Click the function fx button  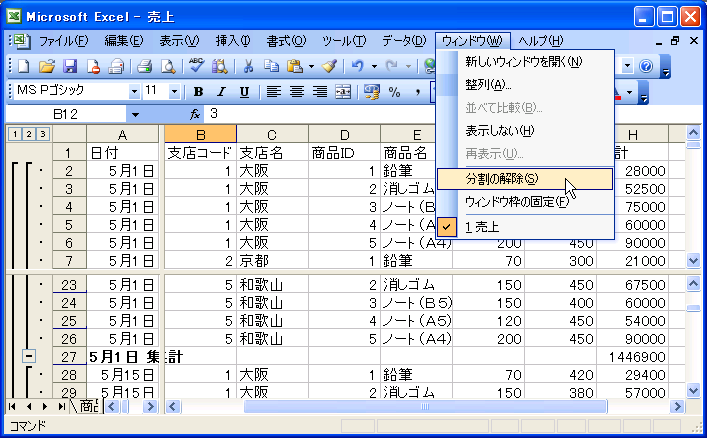[x=195, y=114]
